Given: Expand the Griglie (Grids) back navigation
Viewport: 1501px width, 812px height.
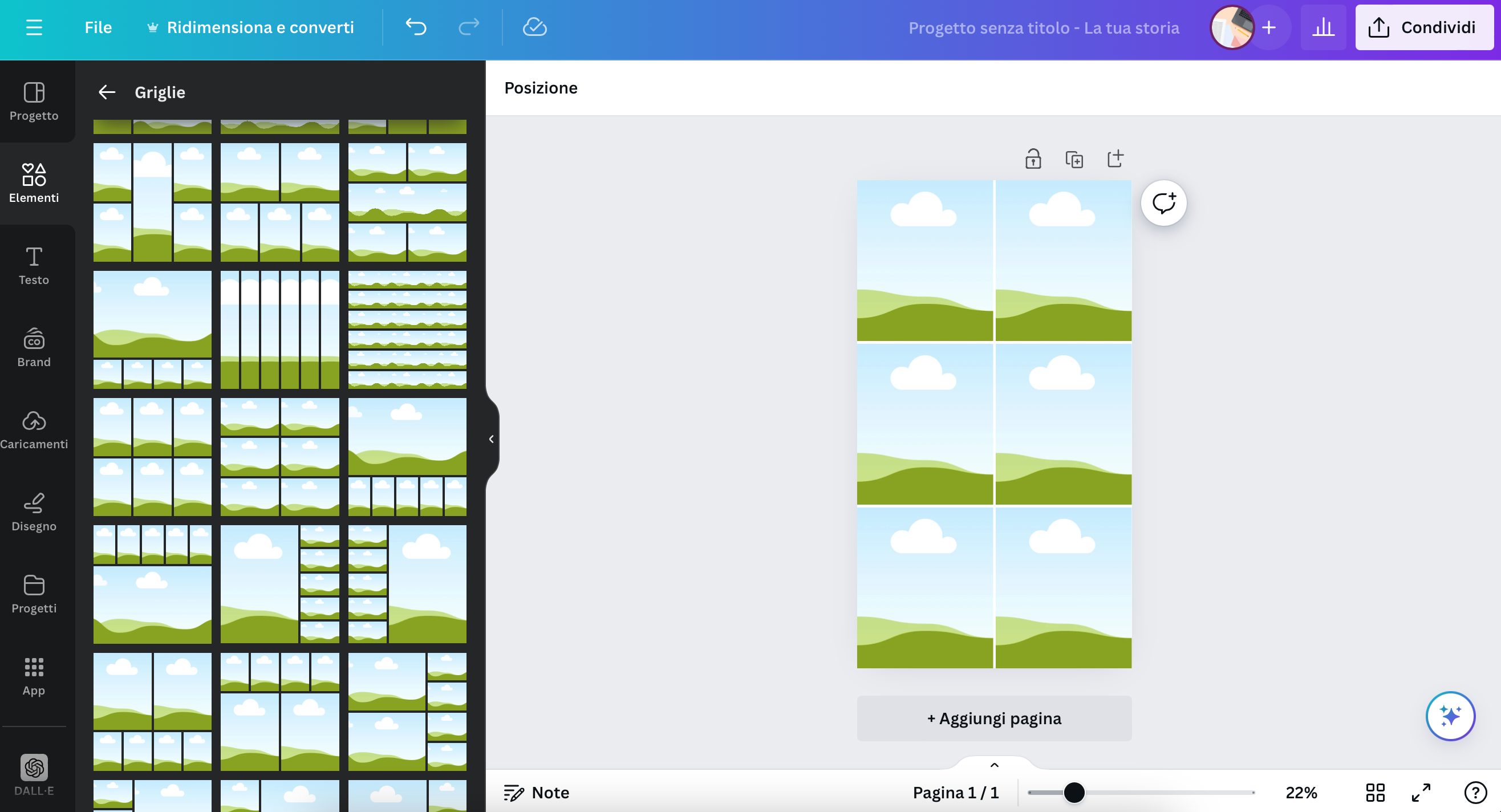Looking at the screenshot, I should tap(107, 92).
